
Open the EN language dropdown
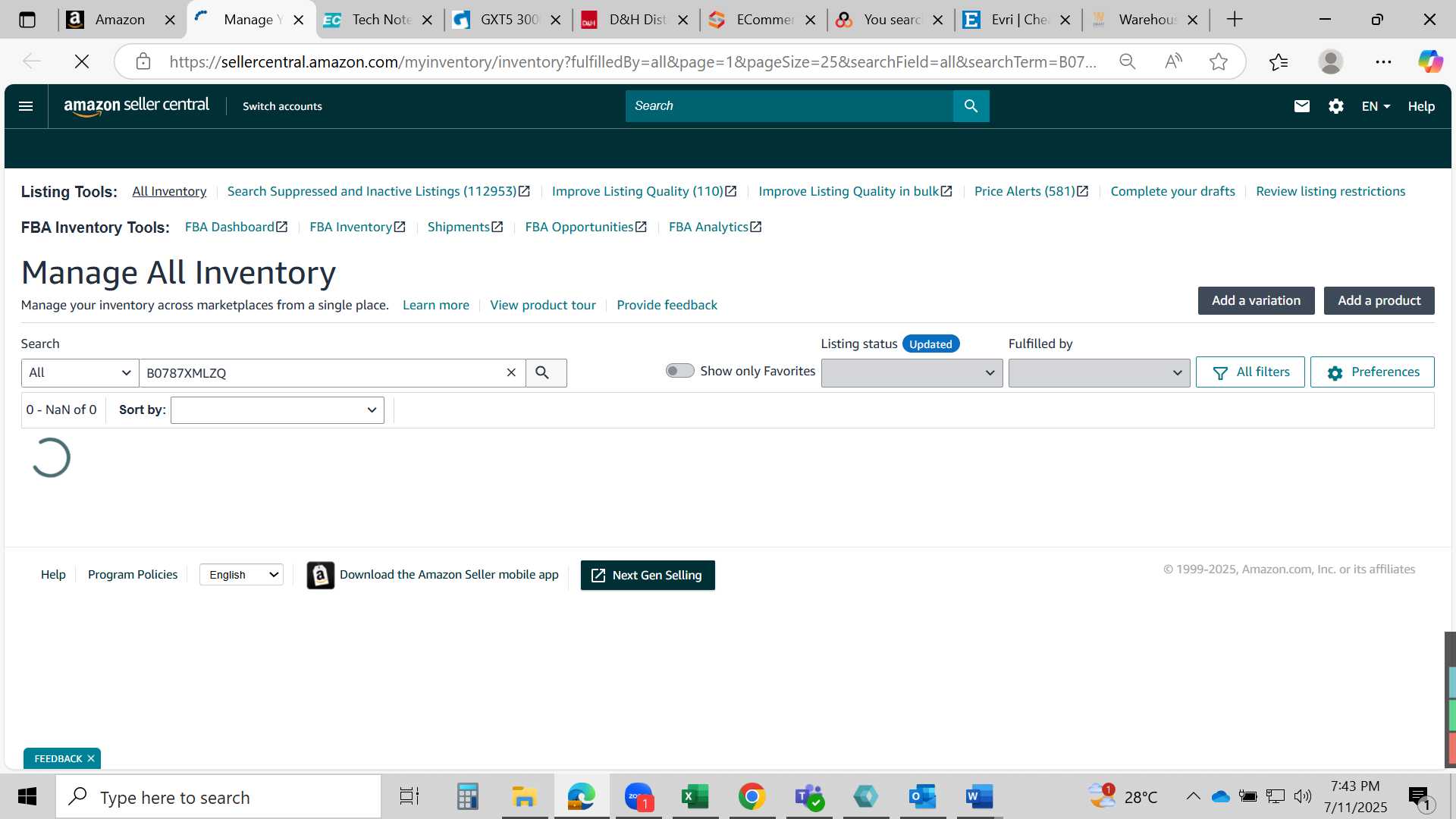click(x=1376, y=106)
